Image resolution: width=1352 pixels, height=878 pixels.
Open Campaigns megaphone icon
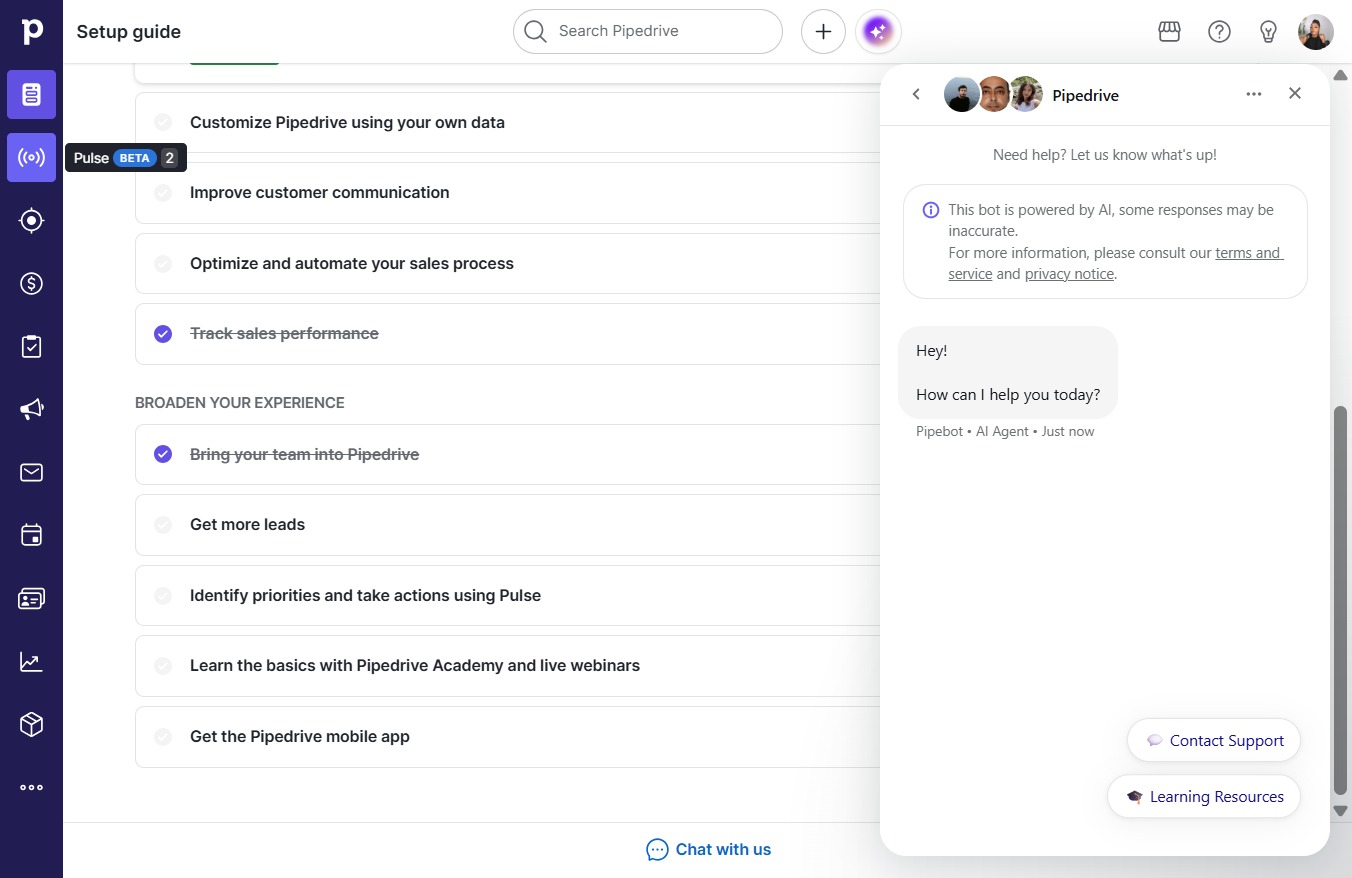click(x=31, y=410)
